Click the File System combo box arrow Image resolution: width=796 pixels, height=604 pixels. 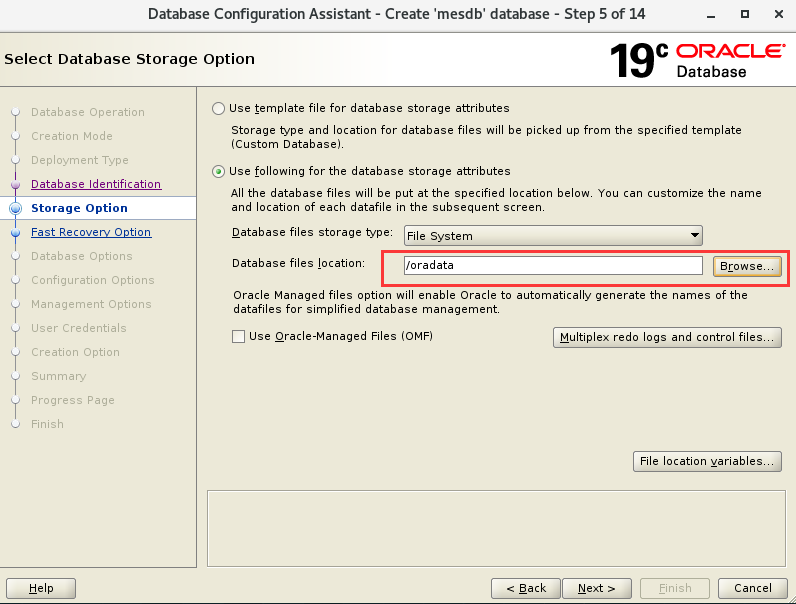pyautogui.click(x=694, y=236)
